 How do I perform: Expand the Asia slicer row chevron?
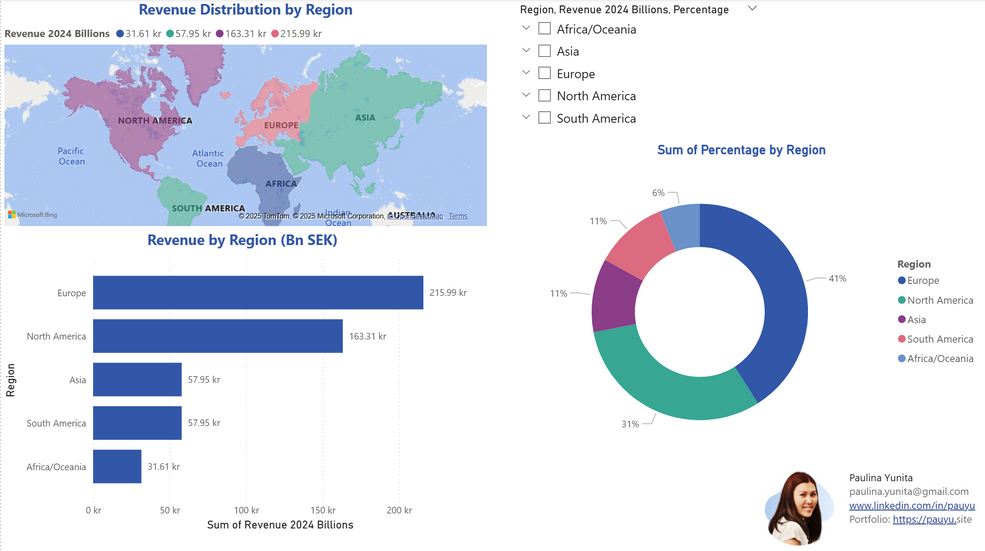coord(526,50)
